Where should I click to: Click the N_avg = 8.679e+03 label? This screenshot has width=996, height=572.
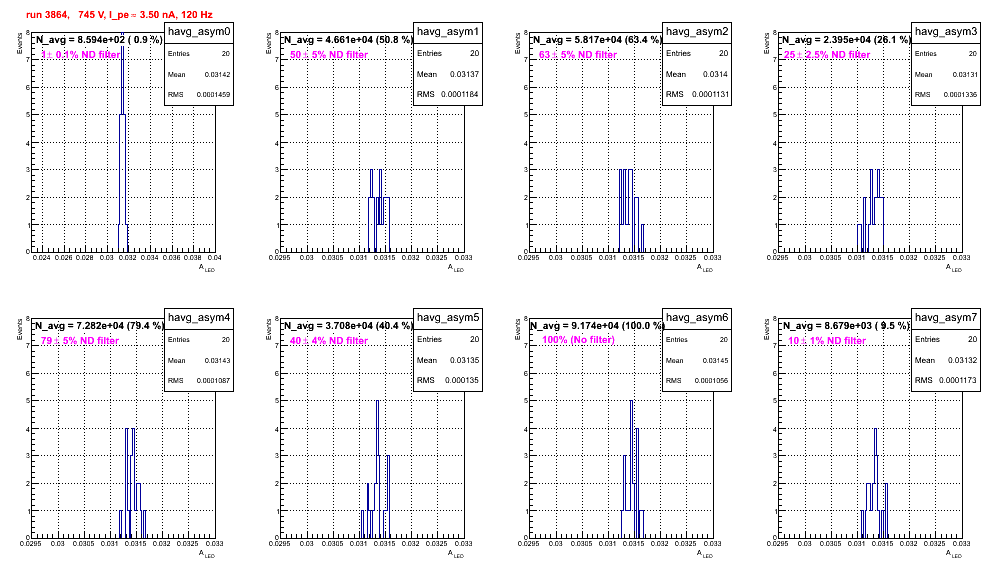(x=845, y=326)
